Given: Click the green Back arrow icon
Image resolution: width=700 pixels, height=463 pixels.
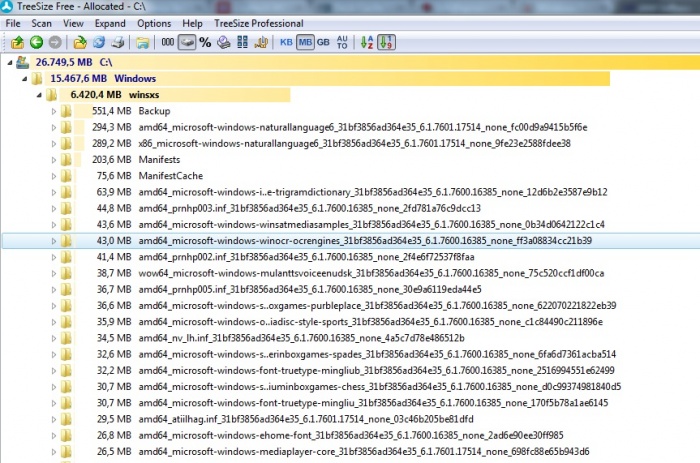Looking at the screenshot, I should click(x=36, y=42).
